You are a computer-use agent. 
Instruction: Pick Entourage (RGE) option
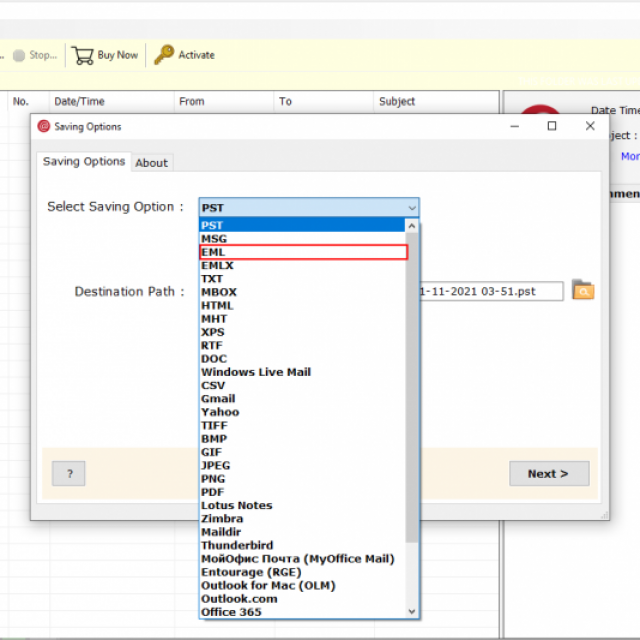[302, 572]
